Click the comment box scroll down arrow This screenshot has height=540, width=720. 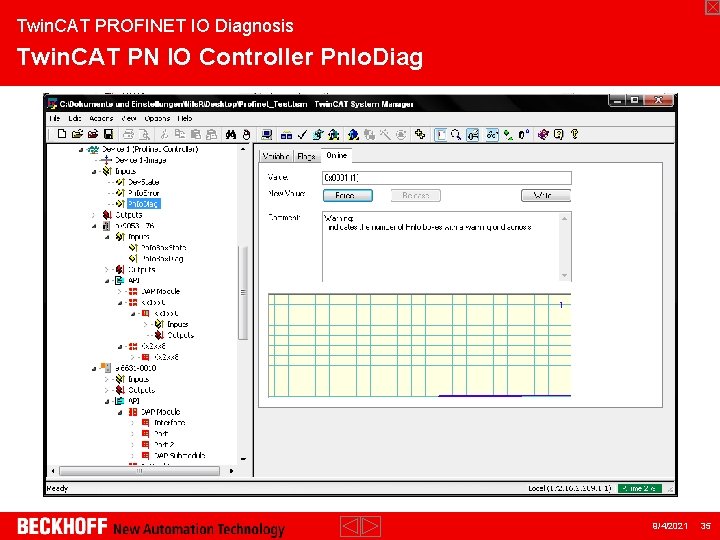pyautogui.click(x=565, y=276)
